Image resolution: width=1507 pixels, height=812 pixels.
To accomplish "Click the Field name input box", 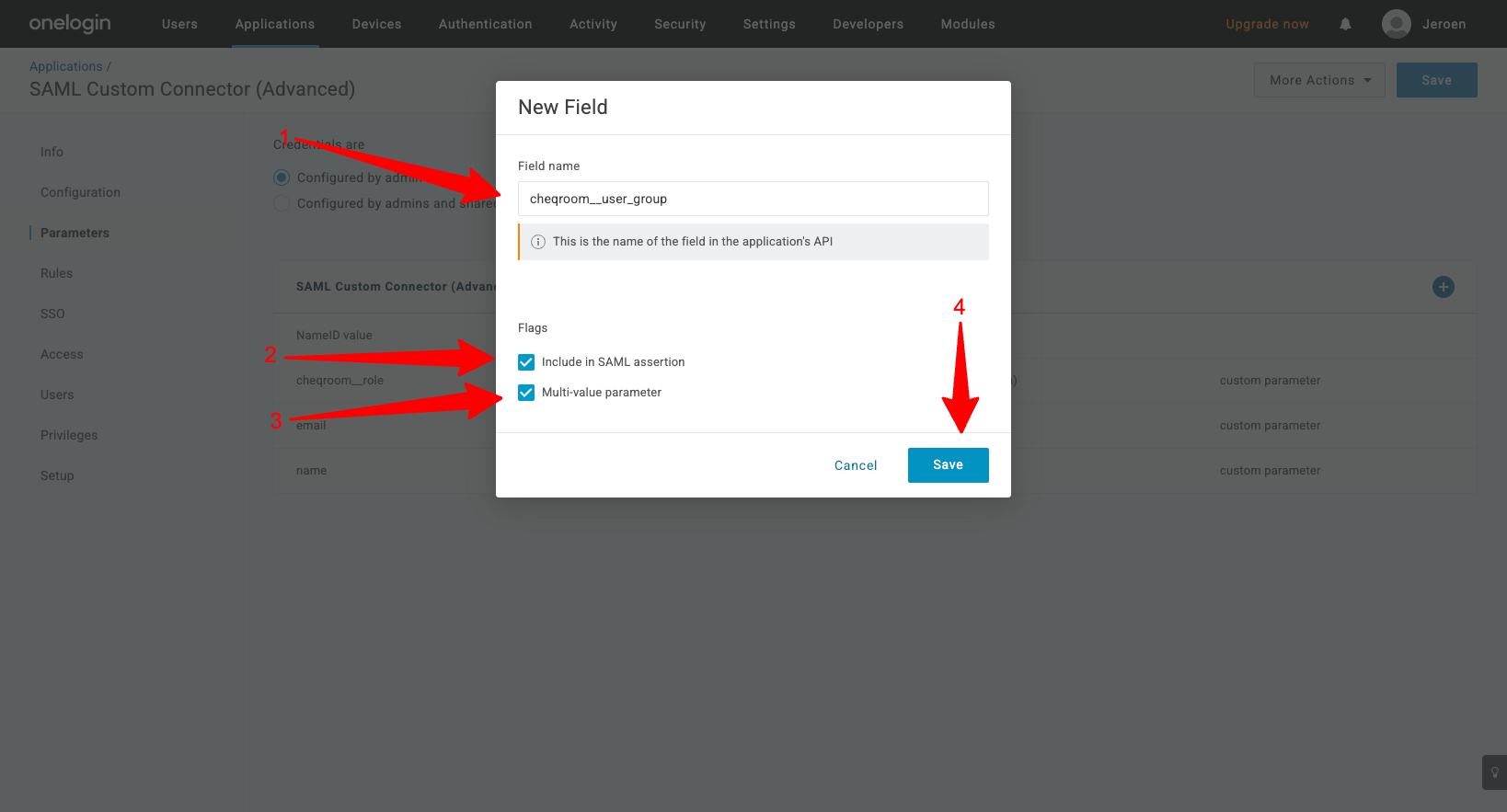I will tap(753, 199).
